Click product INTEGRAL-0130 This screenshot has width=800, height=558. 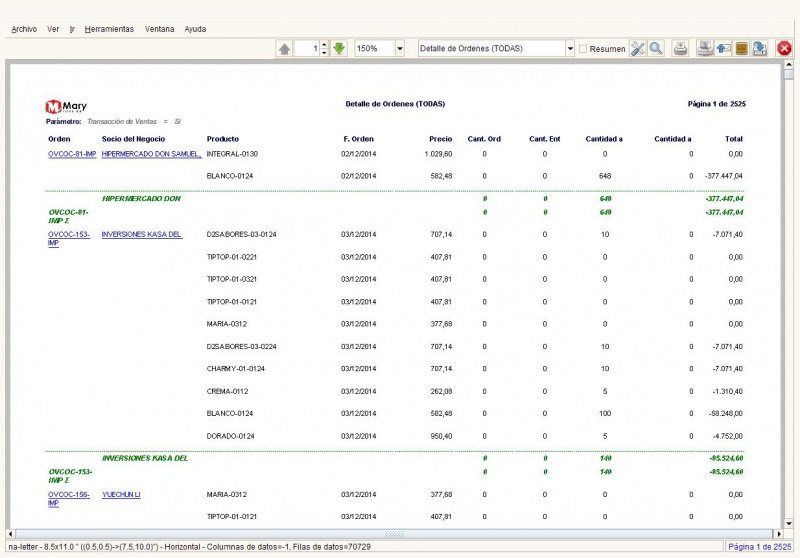(x=232, y=154)
